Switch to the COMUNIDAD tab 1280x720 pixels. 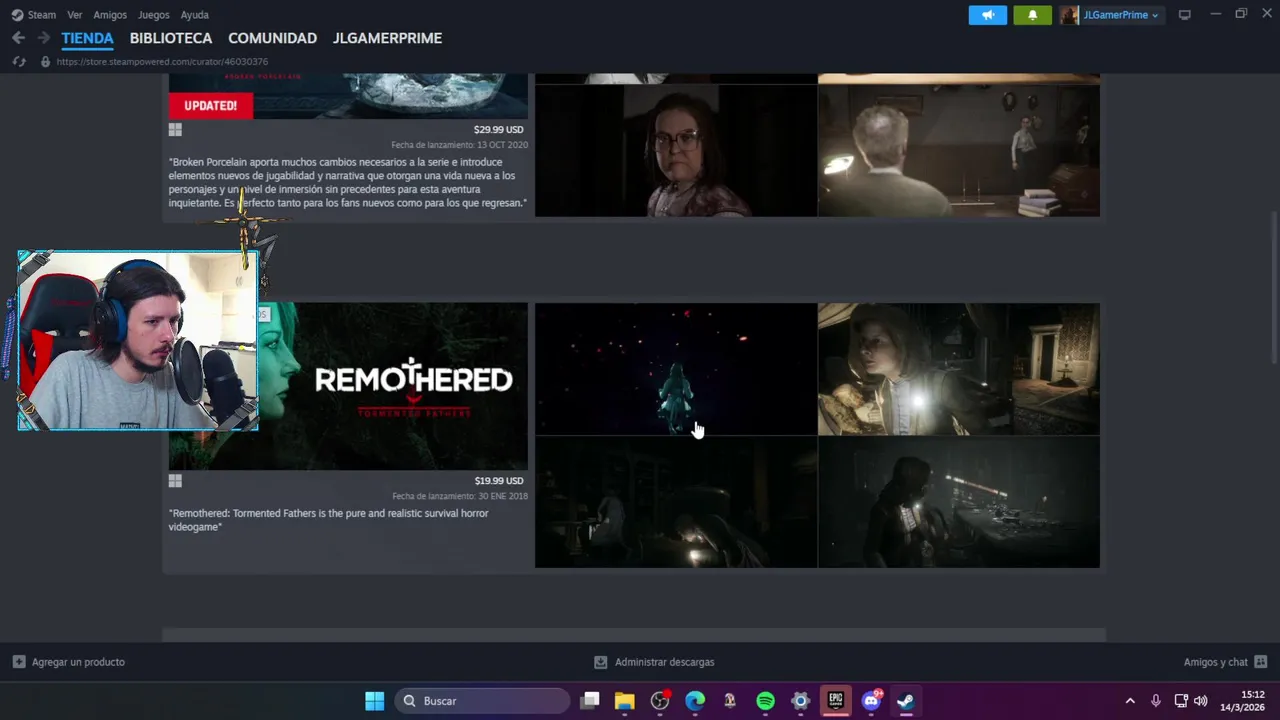(x=272, y=38)
